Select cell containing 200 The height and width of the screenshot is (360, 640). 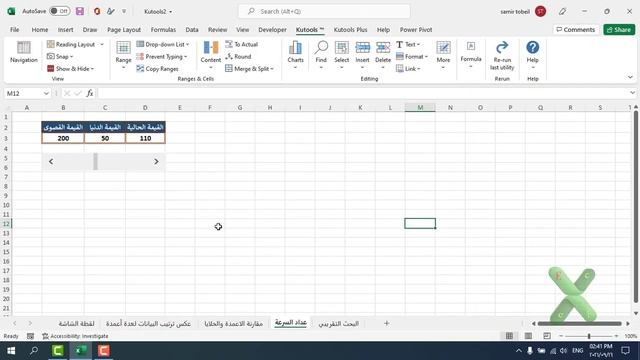click(x=63, y=138)
